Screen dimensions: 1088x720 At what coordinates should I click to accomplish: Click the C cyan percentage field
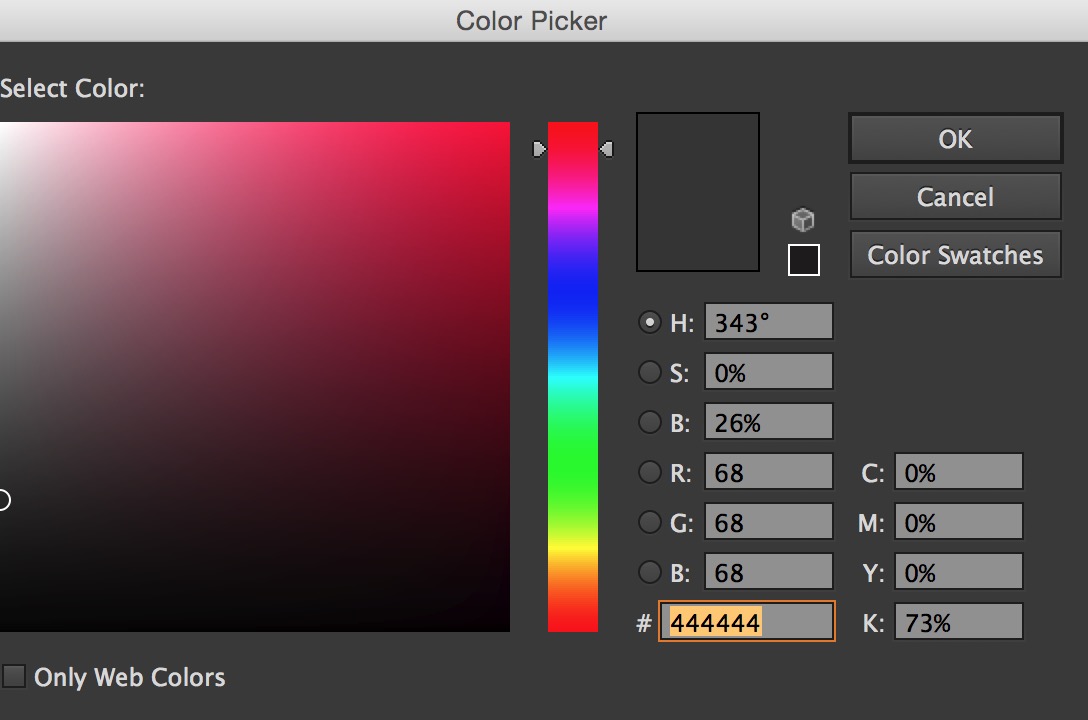959,472
